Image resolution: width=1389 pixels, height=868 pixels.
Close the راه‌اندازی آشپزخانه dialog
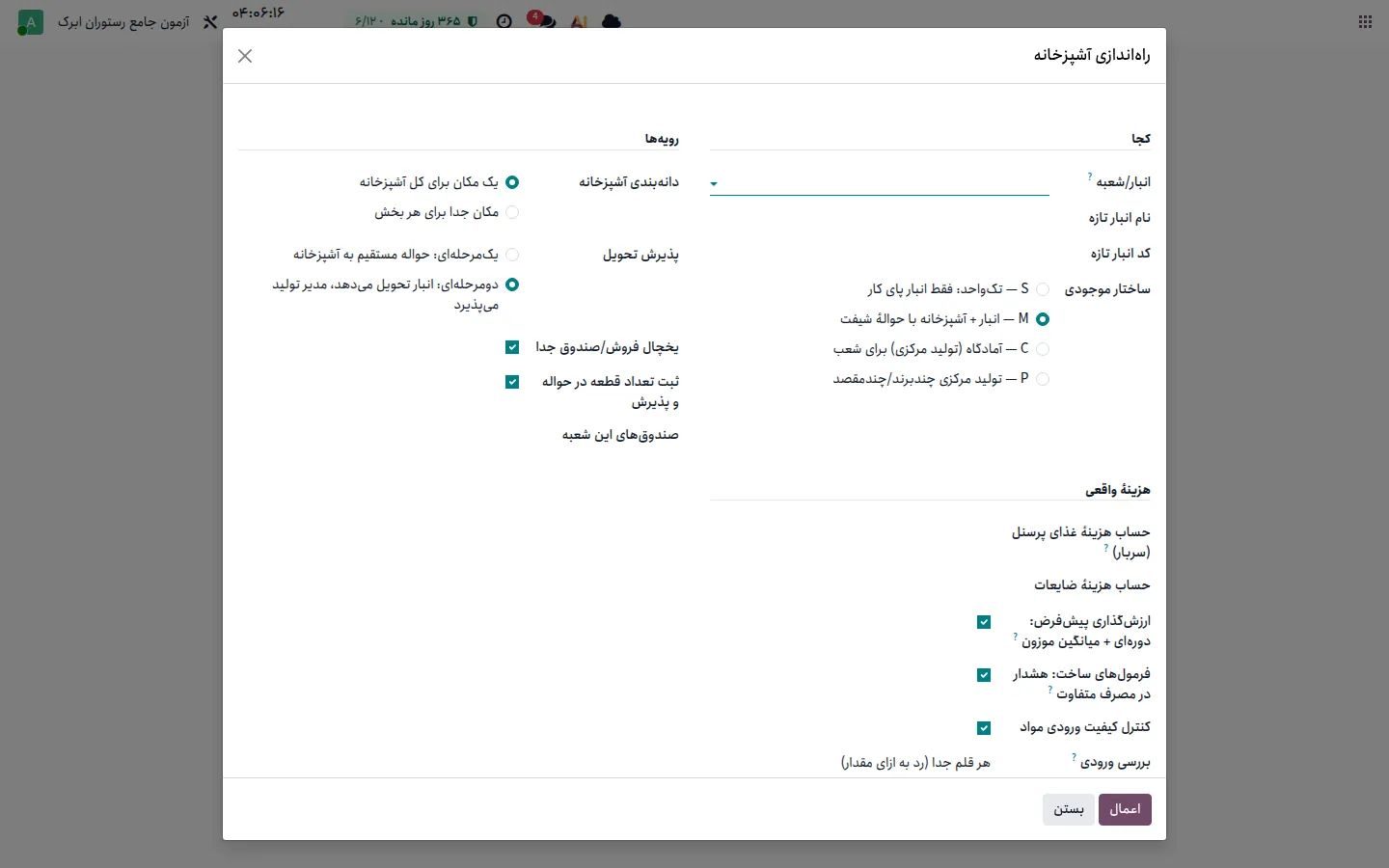pos(245,56)
